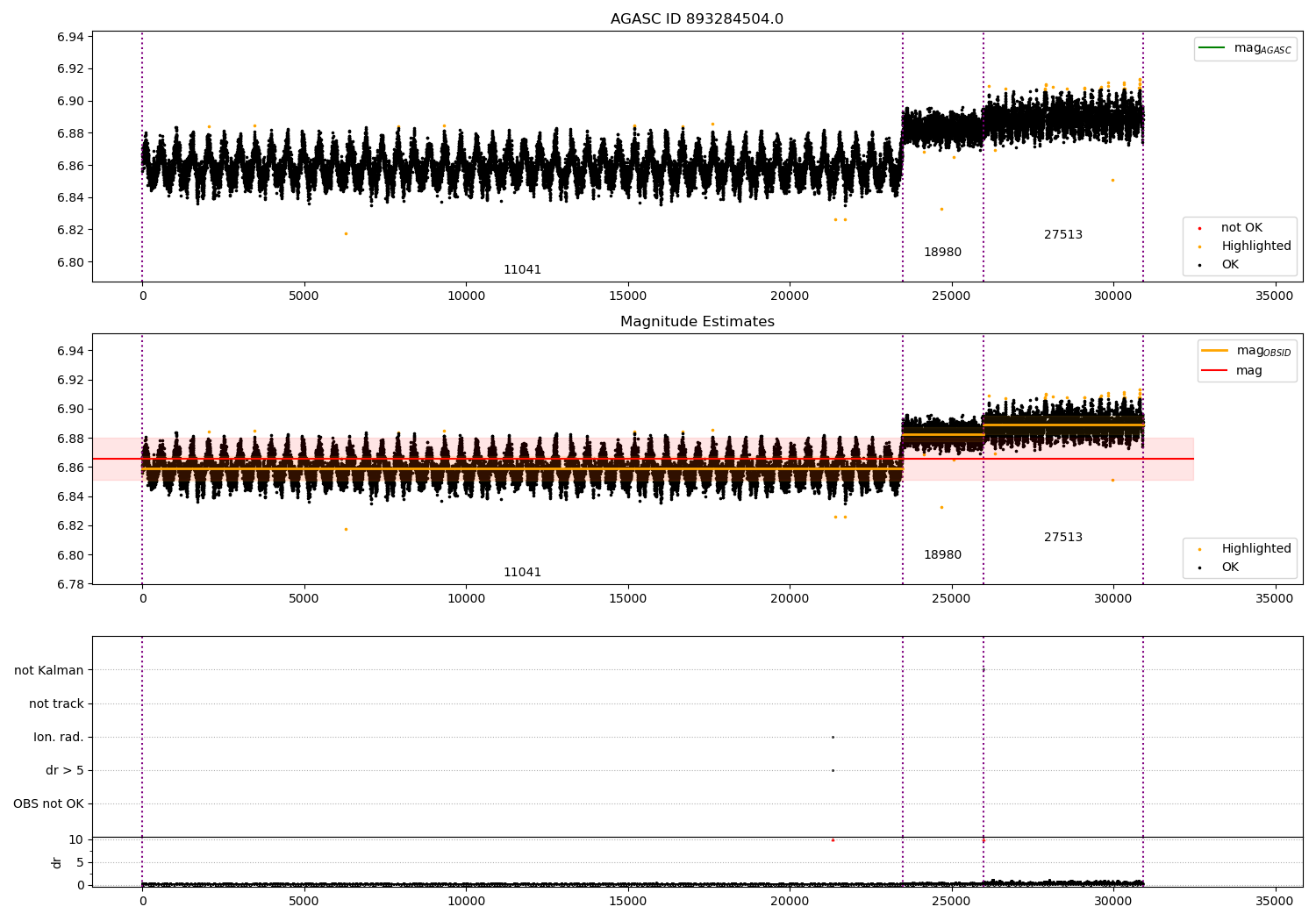Click the black marker on the "Ion. rad." row
Viewport: 1316px width, 921px height.
pyautogui.click(x=833, y=737)
